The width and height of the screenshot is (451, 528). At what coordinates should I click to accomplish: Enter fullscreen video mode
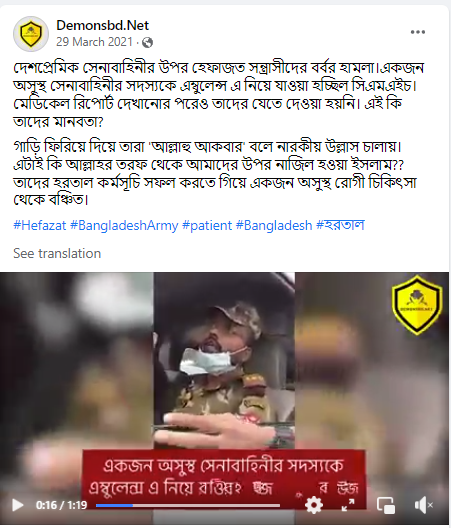[348, 505]
